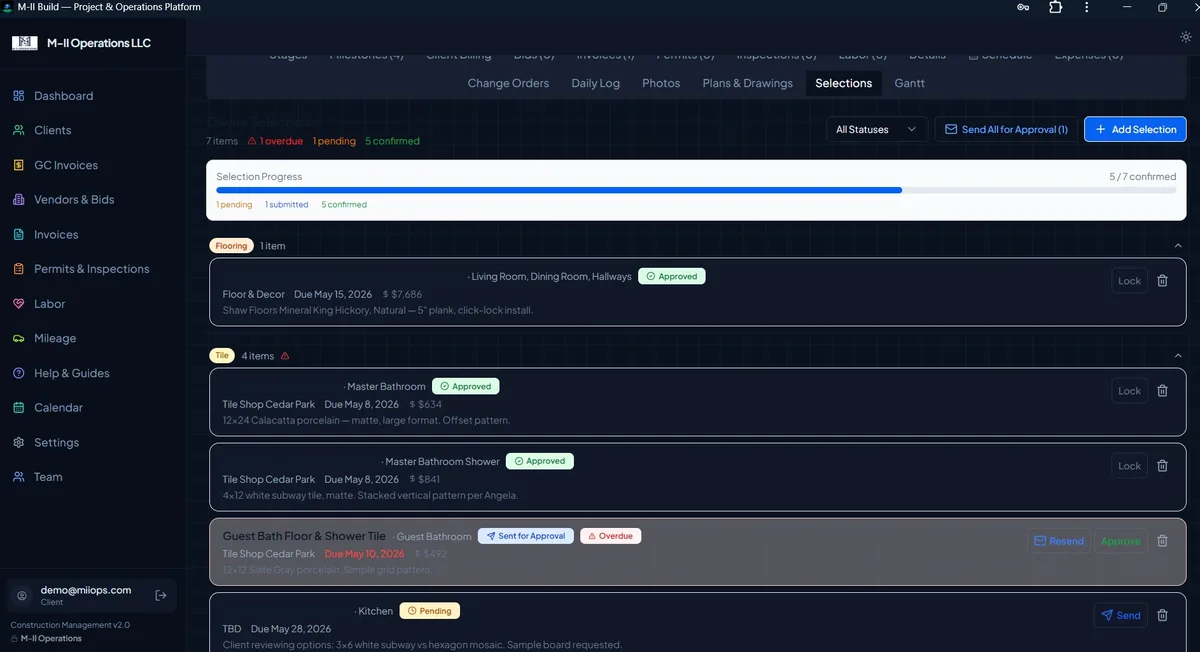
Task: Open Permits & Inspections
Action: (x=92, y=269)
